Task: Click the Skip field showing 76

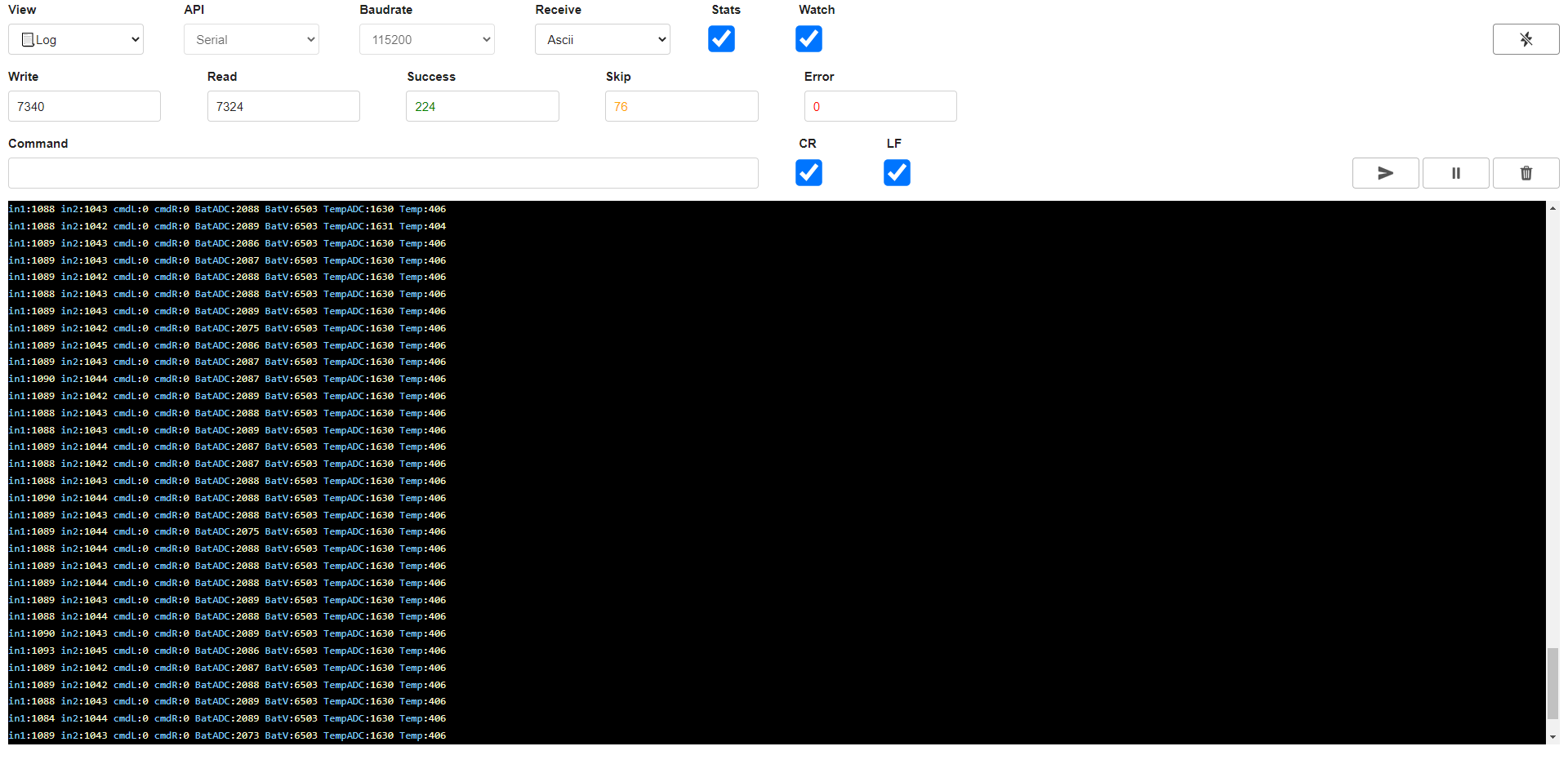Action: [681, 105]
